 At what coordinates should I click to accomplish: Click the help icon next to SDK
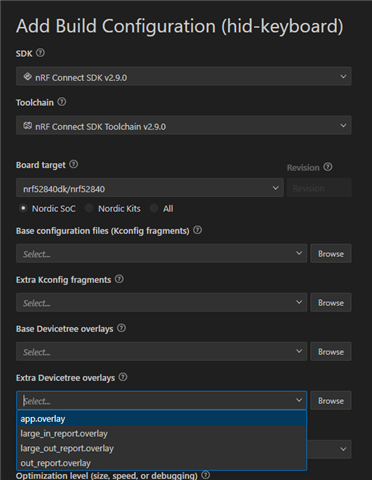coord(40,53)
